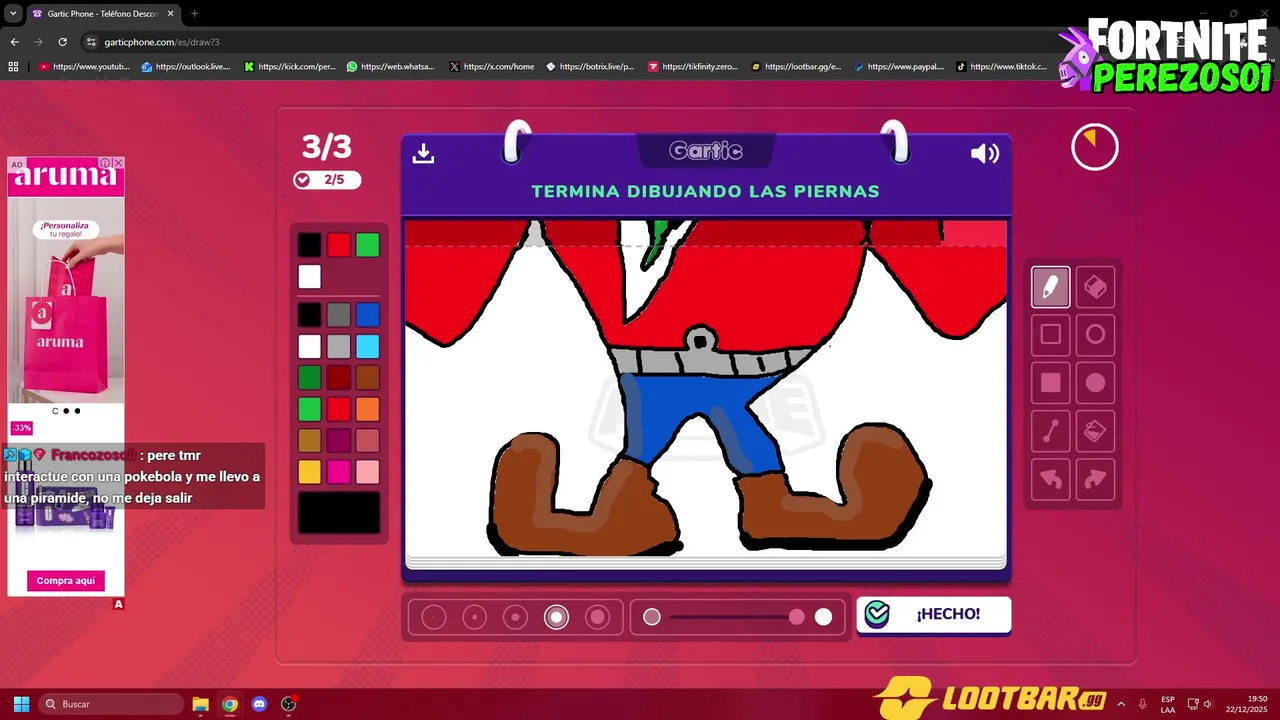Select the middle brush size

pos(515,617)
